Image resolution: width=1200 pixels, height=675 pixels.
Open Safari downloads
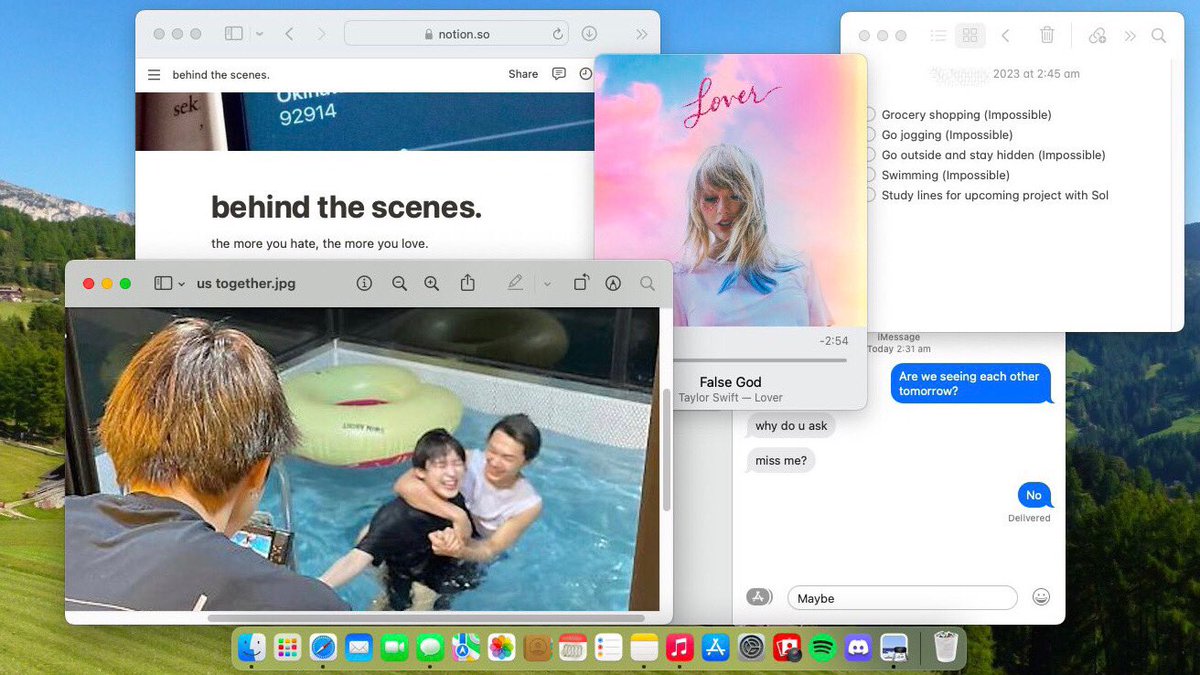point(589,33)
